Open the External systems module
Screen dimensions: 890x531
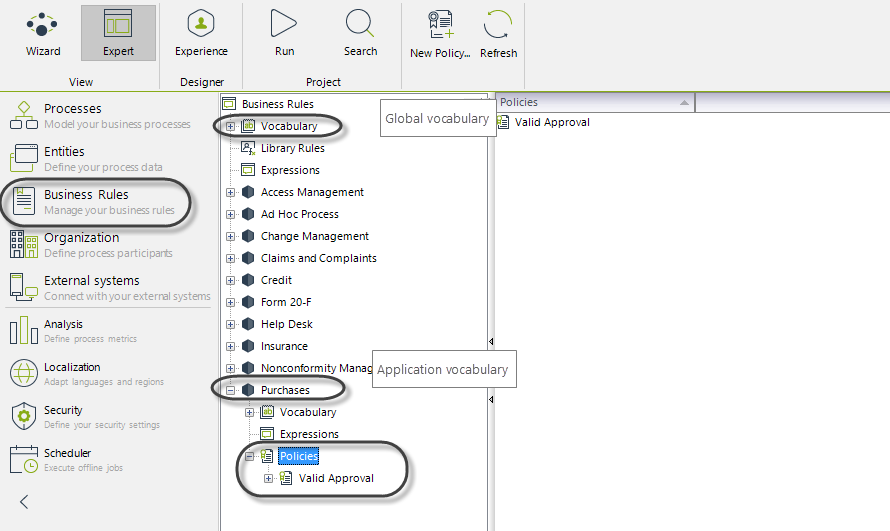point(110,288)
